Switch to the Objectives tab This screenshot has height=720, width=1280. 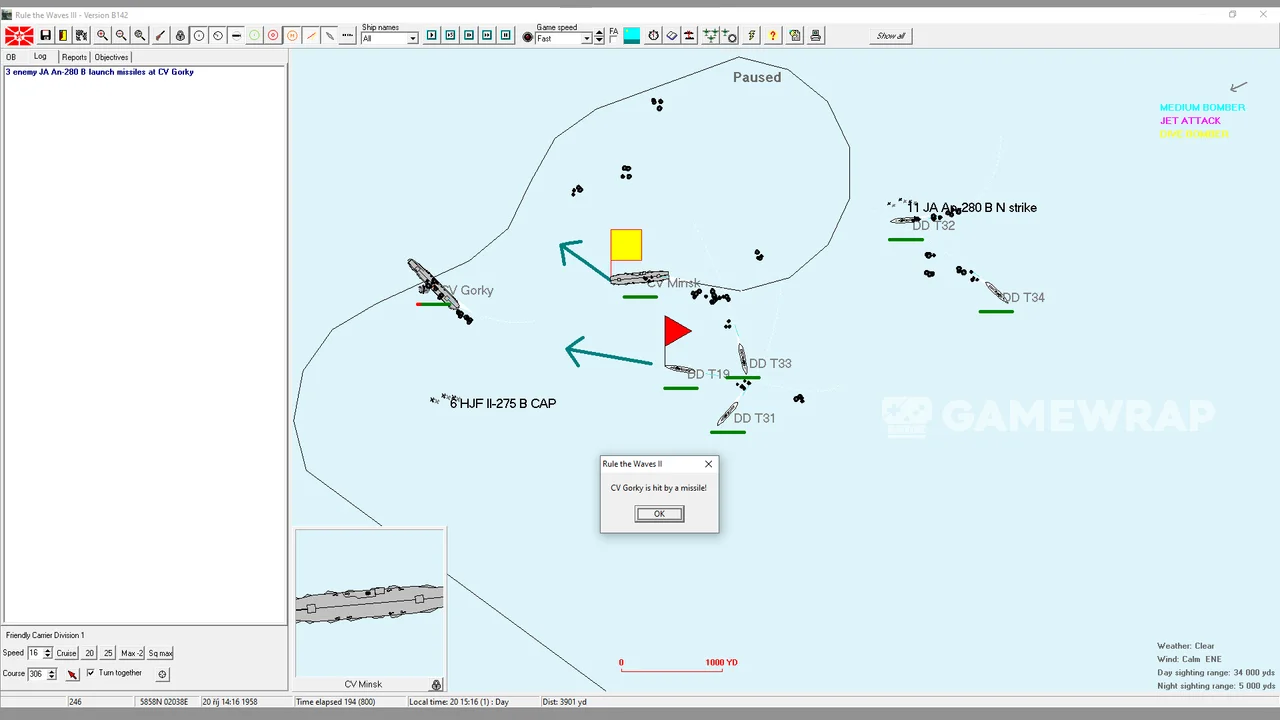pos(111,57)
